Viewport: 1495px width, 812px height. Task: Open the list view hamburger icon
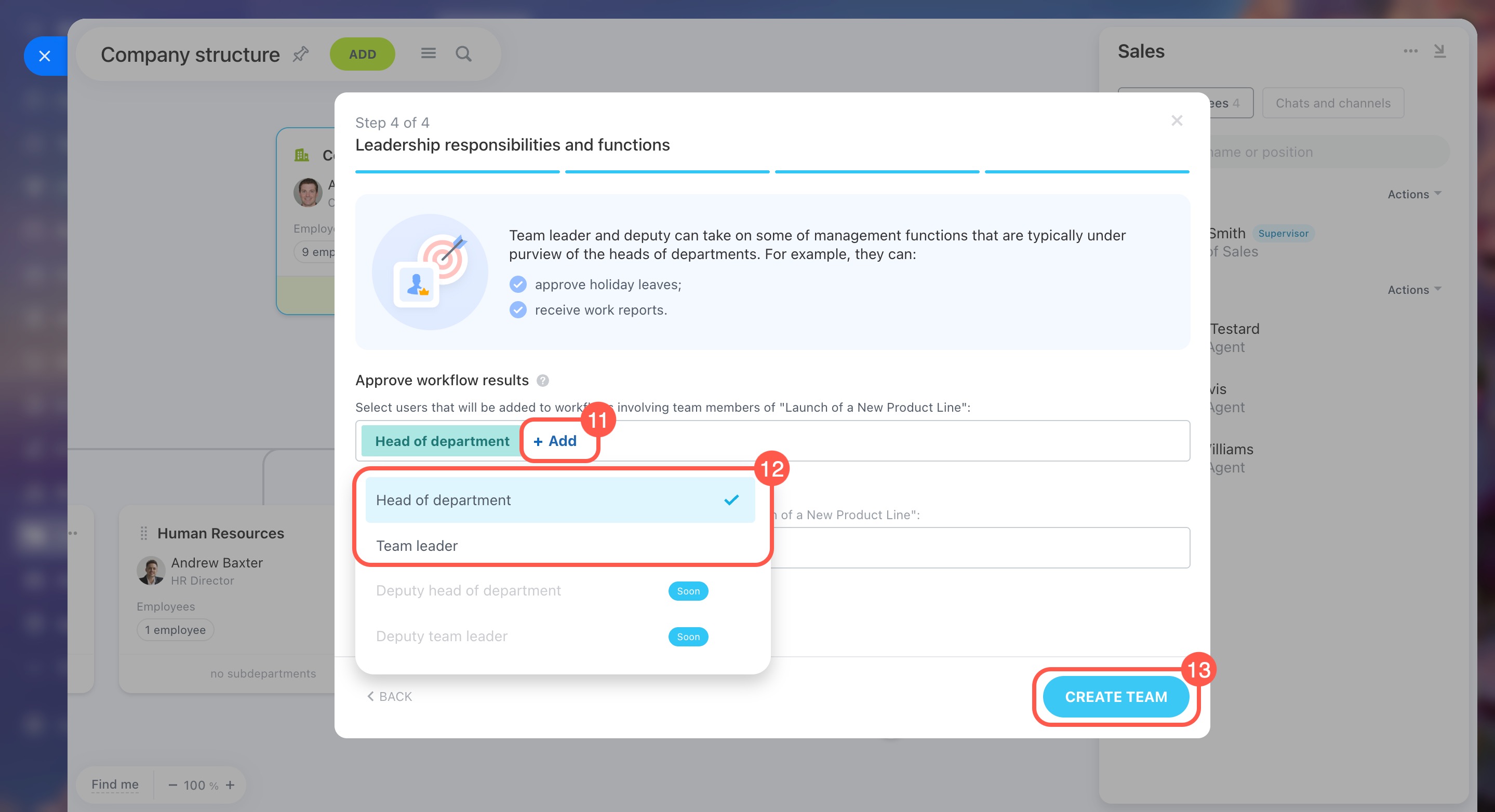[x=429, y=53]
